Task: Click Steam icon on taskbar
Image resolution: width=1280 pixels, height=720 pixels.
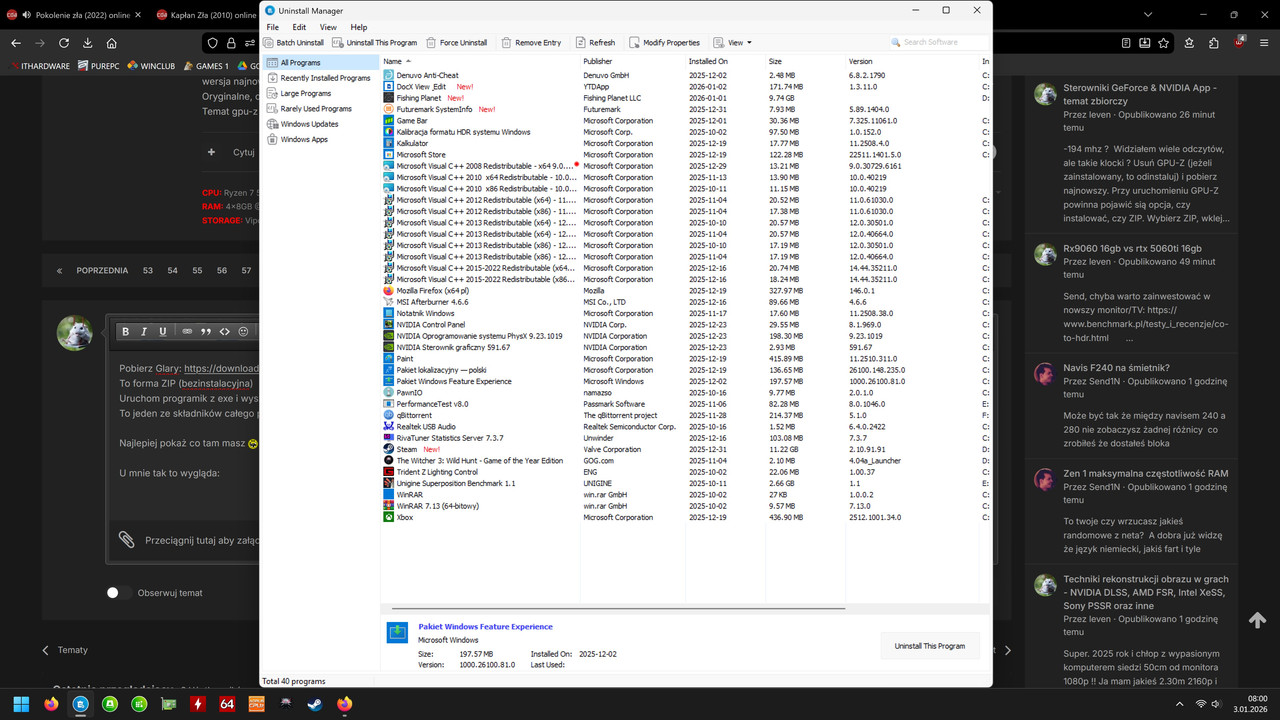Action: pyautogui.click(x=315, y=704)
